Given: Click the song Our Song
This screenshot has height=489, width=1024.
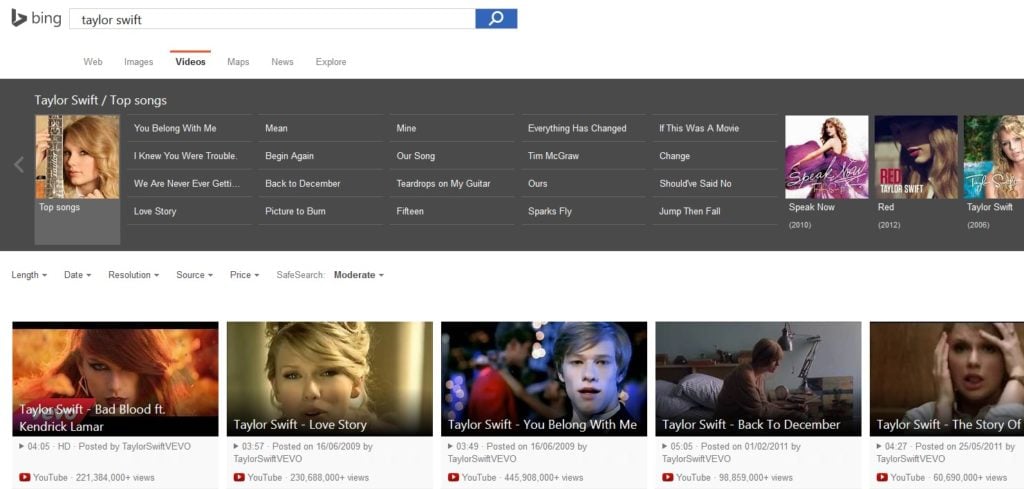Looking at the screenshot, I should (415, 156).
